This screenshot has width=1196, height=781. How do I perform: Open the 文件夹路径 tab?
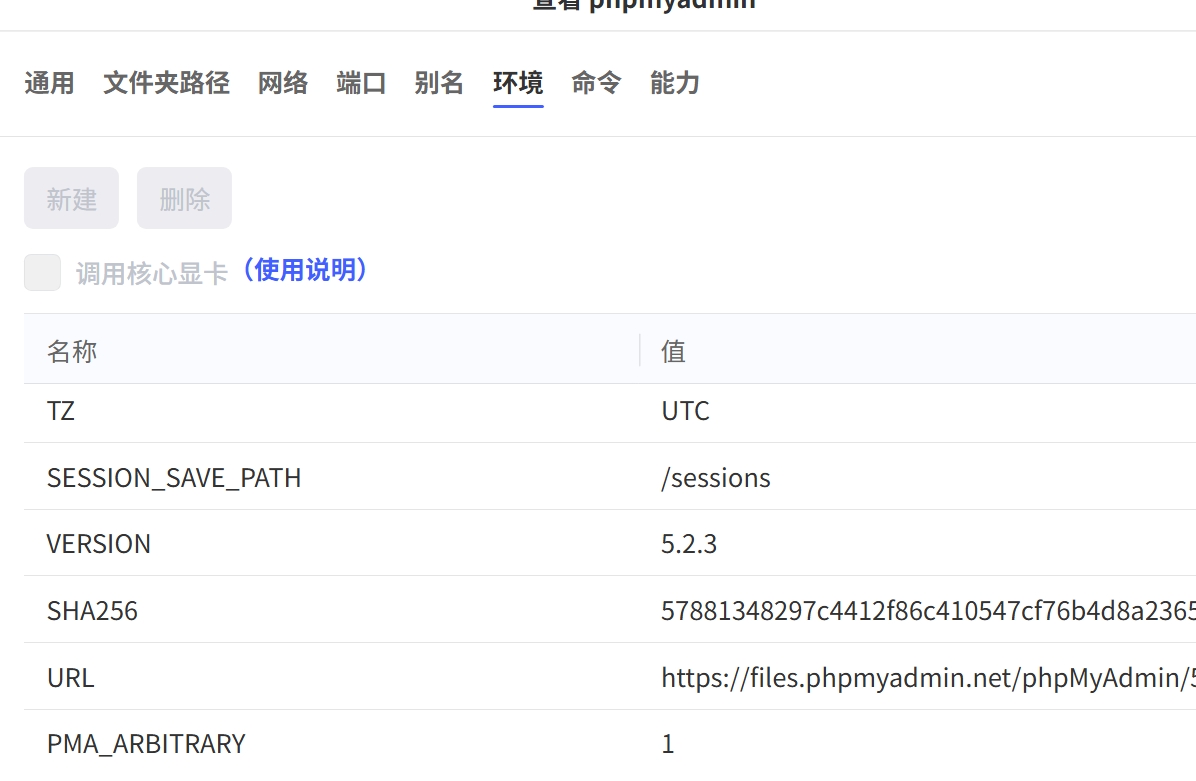point(165,84)
